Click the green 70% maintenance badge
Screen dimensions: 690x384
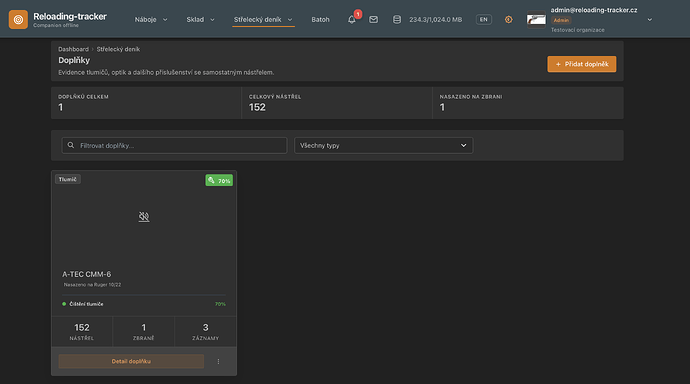tap(219, 180)
